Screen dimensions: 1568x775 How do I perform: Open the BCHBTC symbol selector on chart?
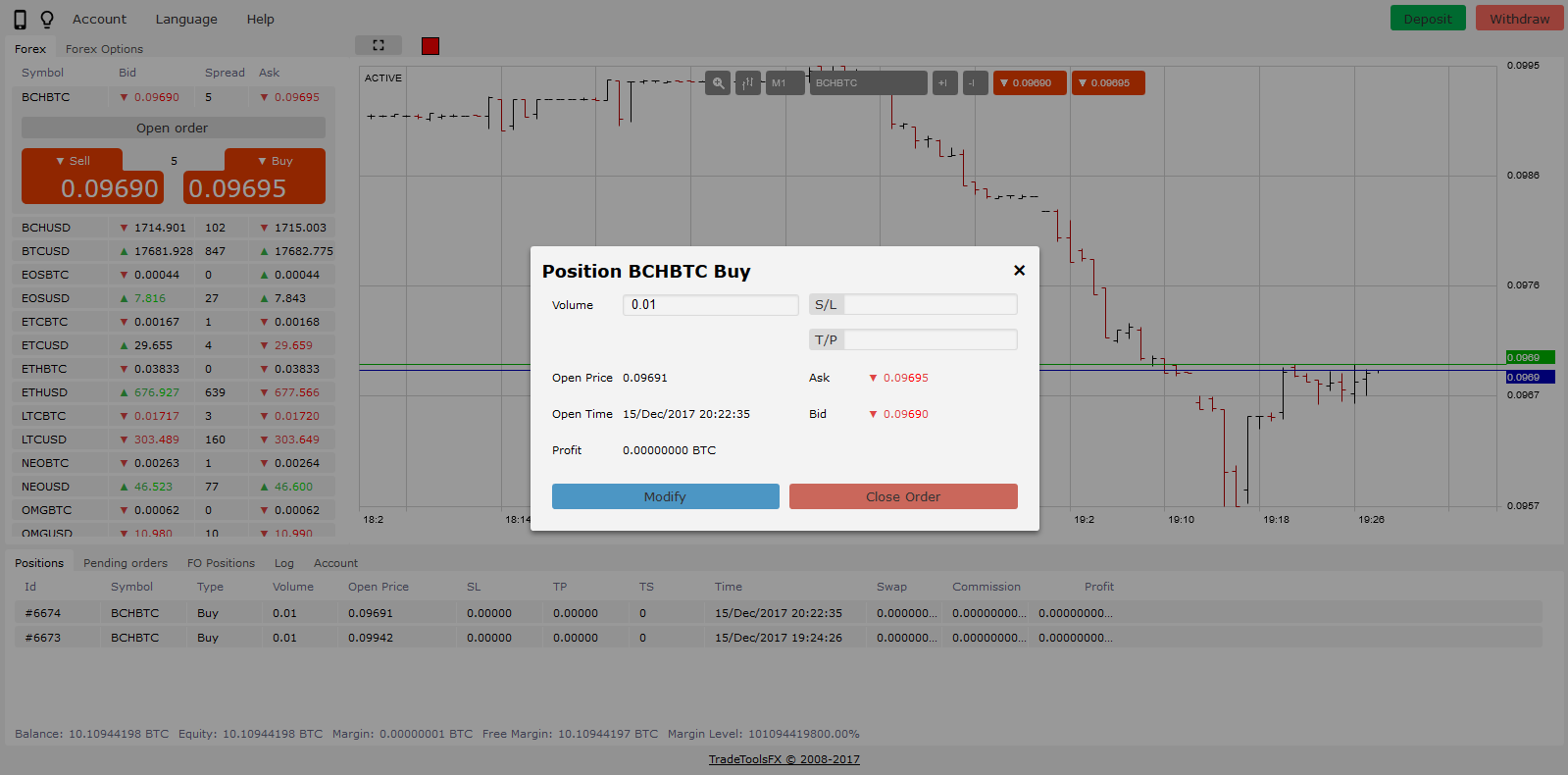click(867, 83)
